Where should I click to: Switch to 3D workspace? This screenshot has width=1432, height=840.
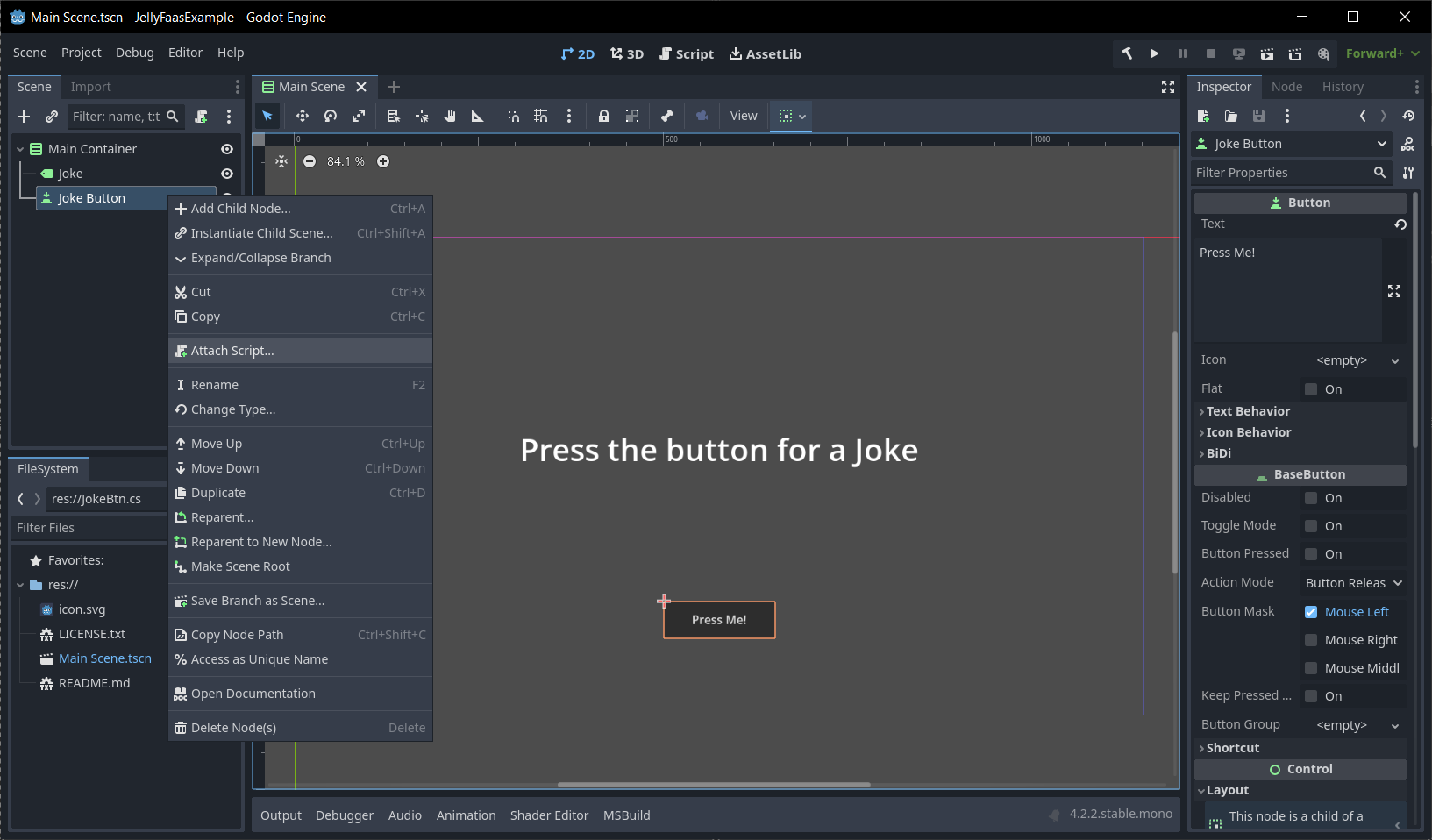pyautogui.click(x=627, y=53)
